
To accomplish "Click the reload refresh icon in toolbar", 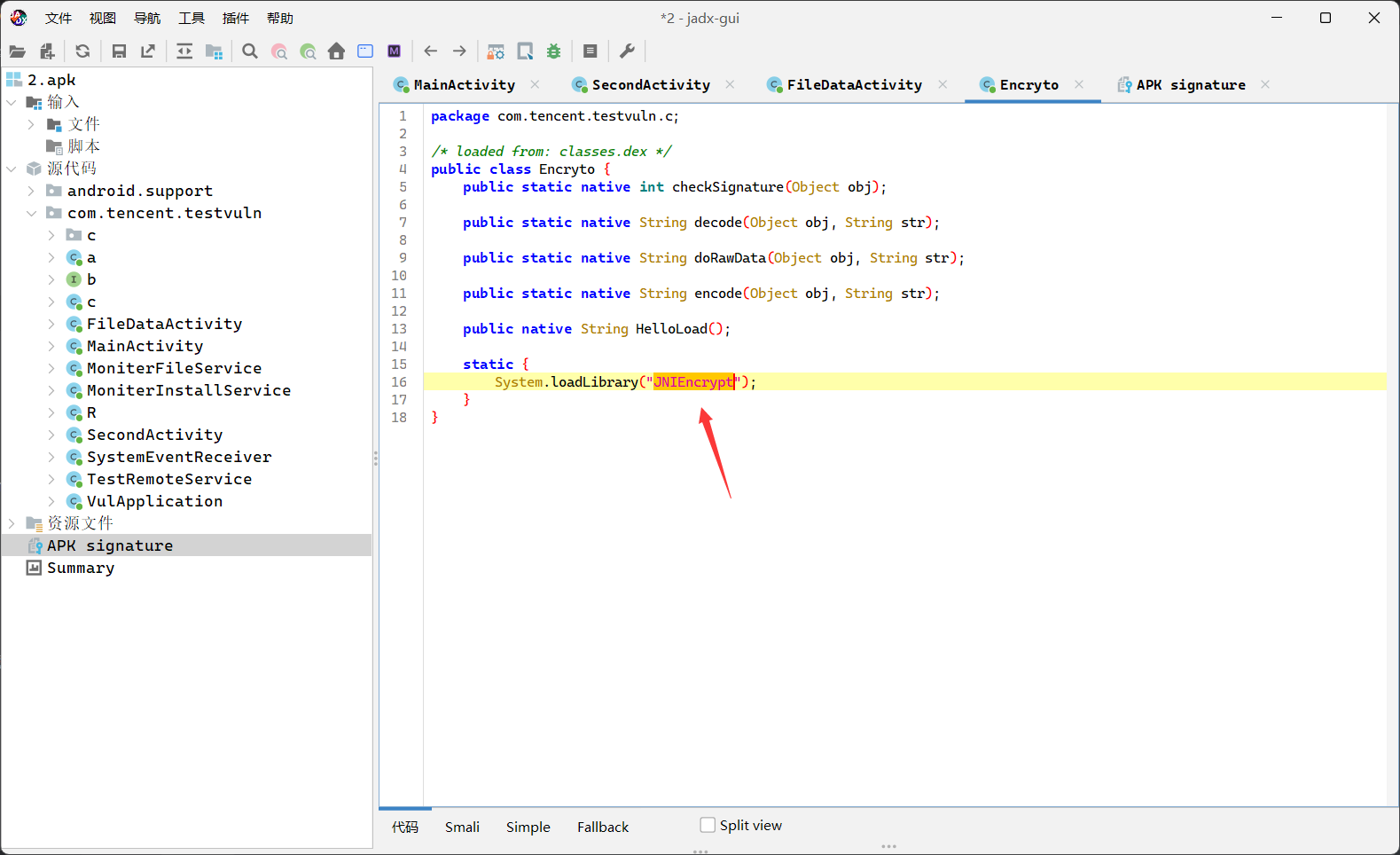I will 82,51.
